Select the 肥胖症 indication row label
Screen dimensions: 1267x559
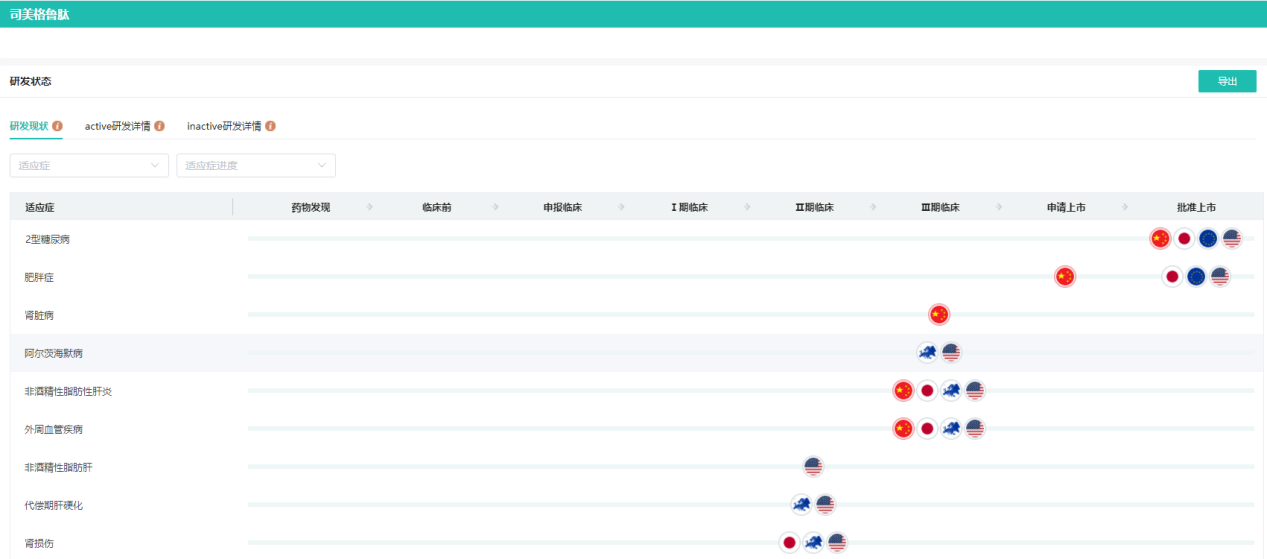pyautogui.click(x=39, y=277)
